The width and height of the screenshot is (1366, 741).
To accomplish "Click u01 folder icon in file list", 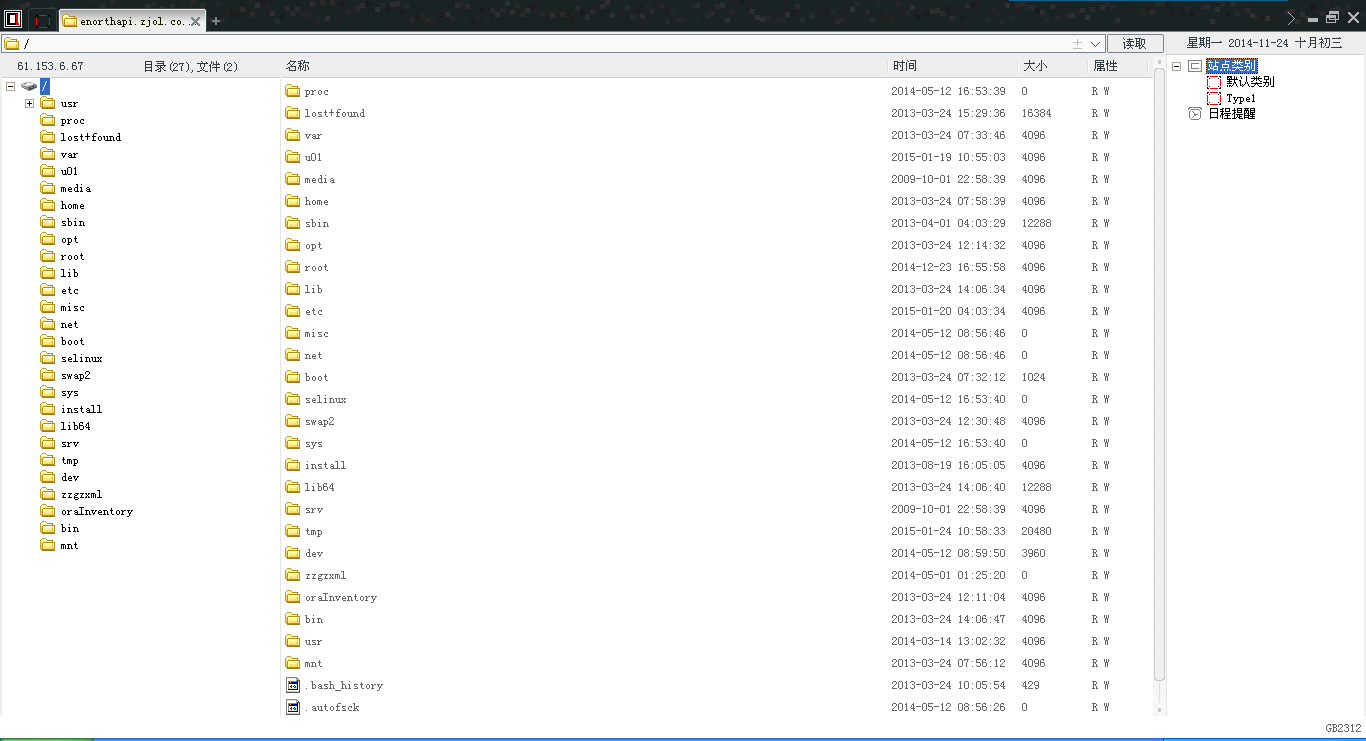I will pyautogui.click(x=293, y=157).
